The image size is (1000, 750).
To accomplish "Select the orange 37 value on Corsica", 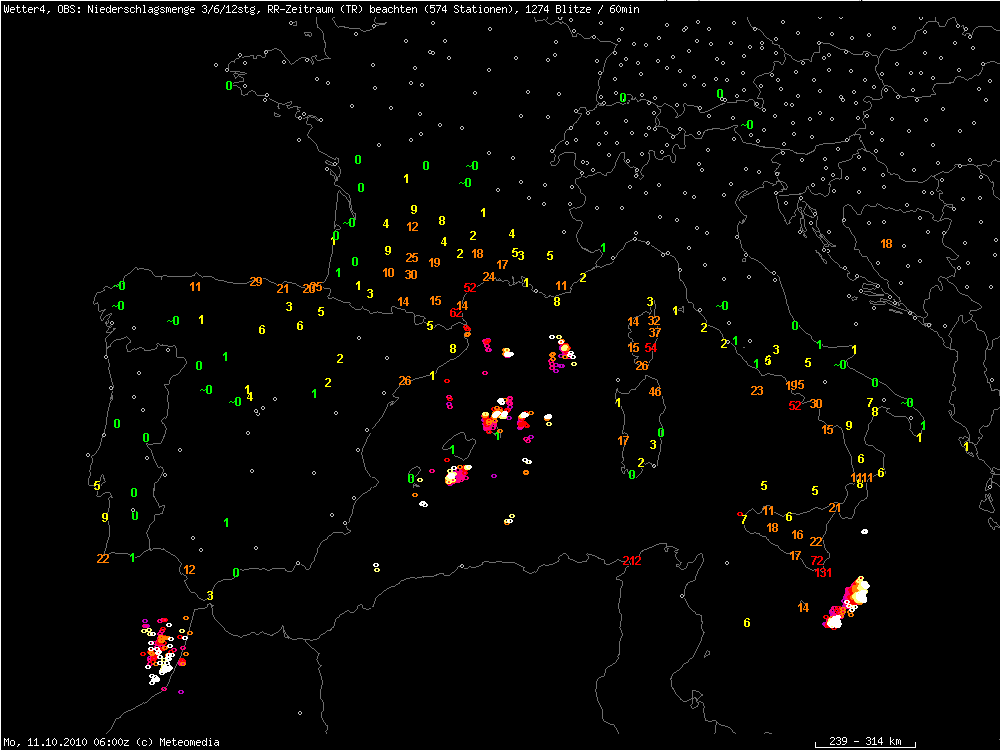I will coord(654,332).
